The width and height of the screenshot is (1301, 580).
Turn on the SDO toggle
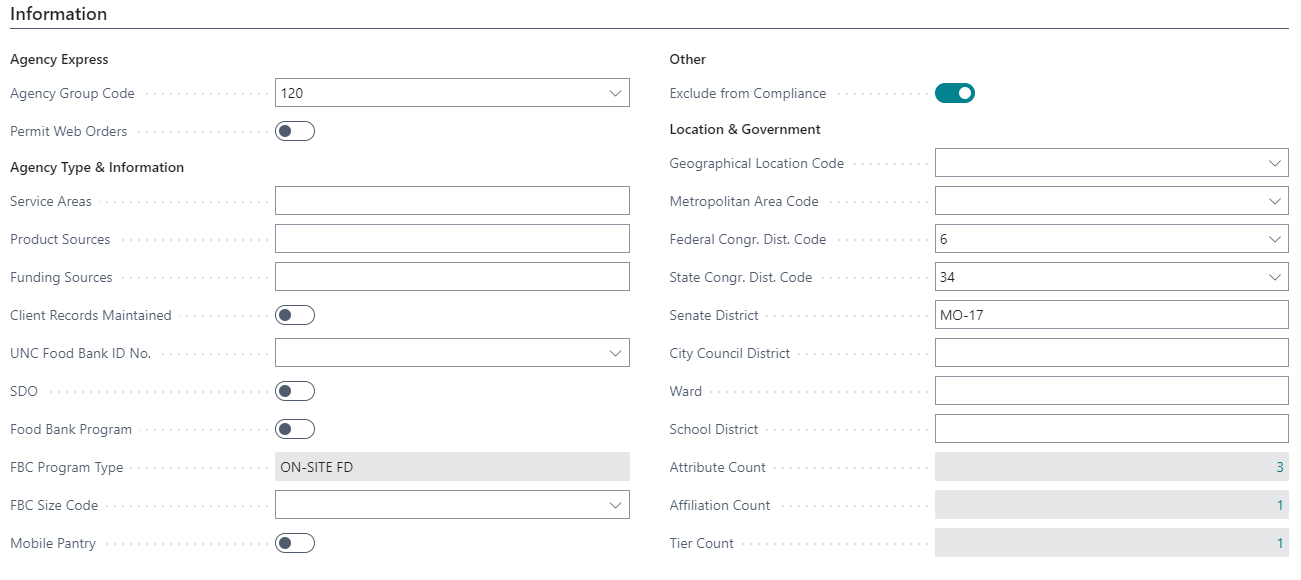click(295, 391)
